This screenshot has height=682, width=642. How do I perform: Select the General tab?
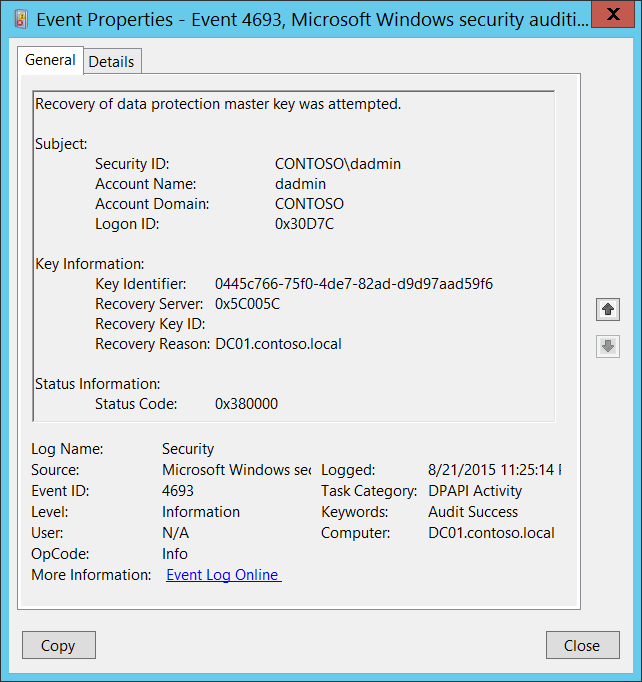tap(50, 60)
